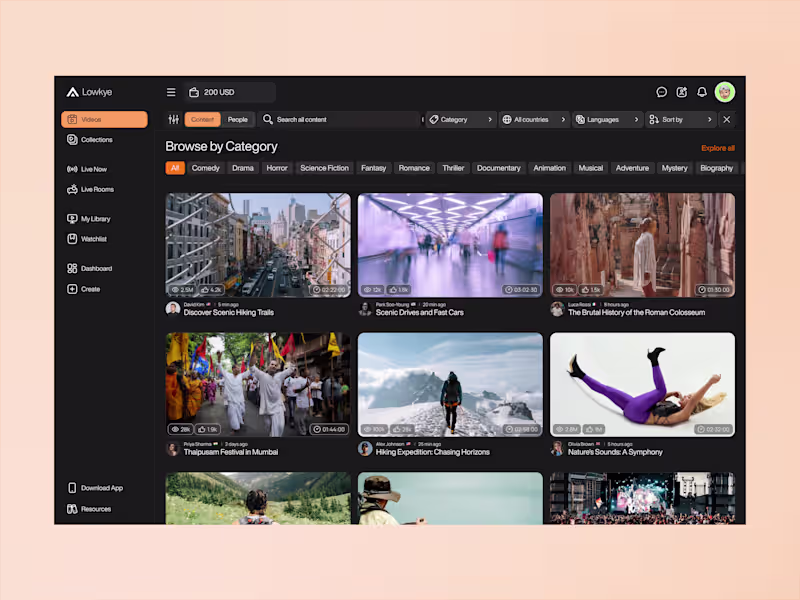800x600 pixels.
Task: Select the Biography category
Action: (x=716, y=168)
